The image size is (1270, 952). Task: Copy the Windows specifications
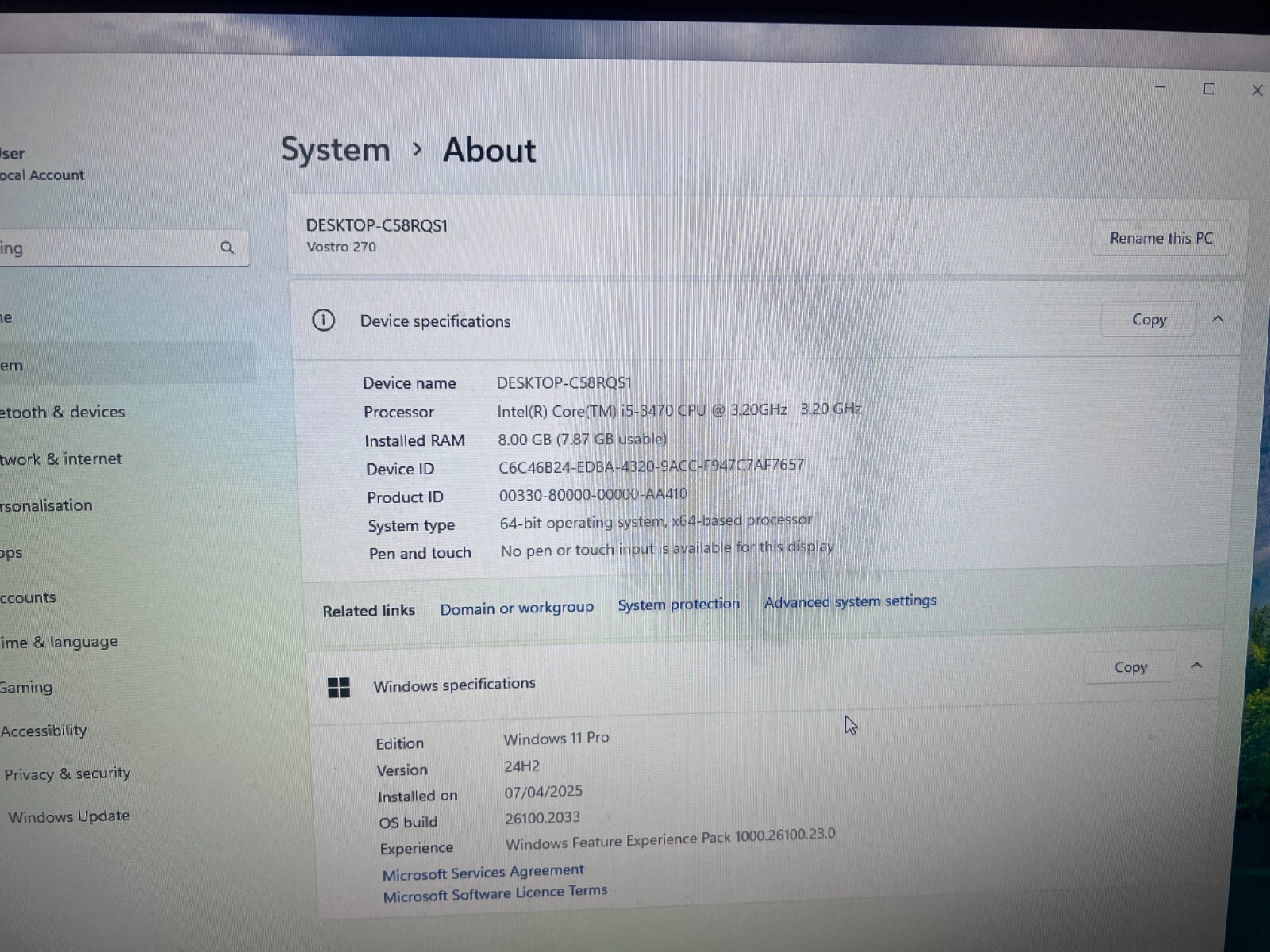coord(1130,667)
